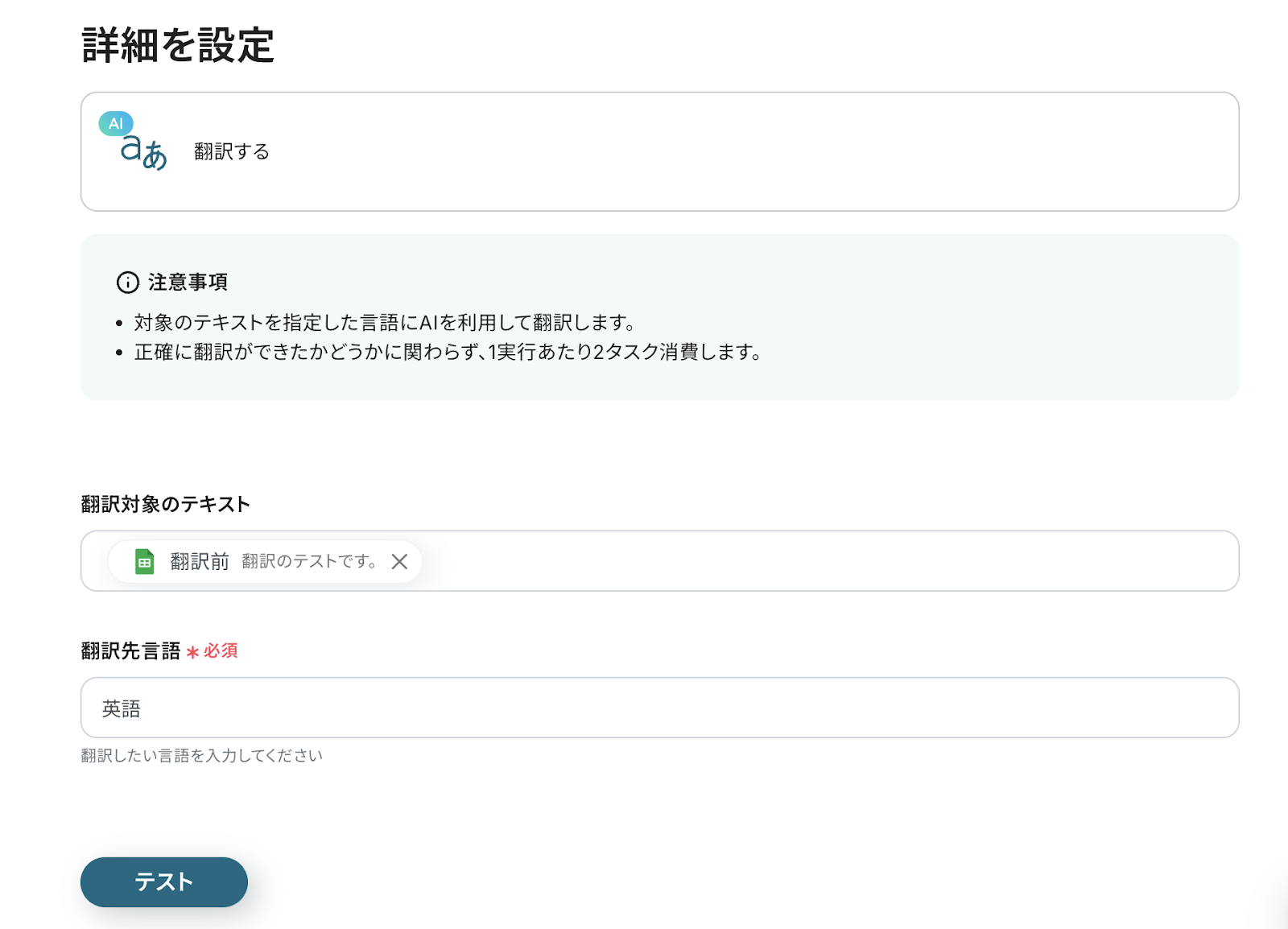The height and width of the screenshot is (929, 1288).
Task: Click the Google Sheets icon in chip
Action: click(x=144, y=562)
